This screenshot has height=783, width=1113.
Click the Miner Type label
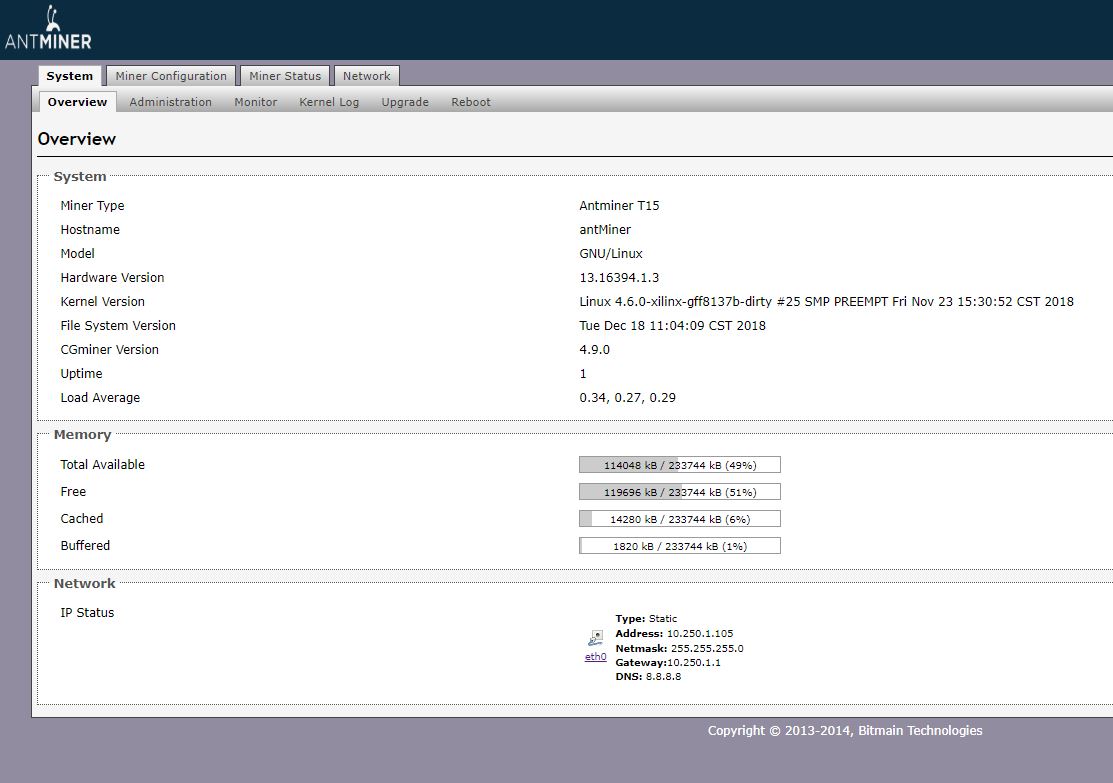click(92, 206)
